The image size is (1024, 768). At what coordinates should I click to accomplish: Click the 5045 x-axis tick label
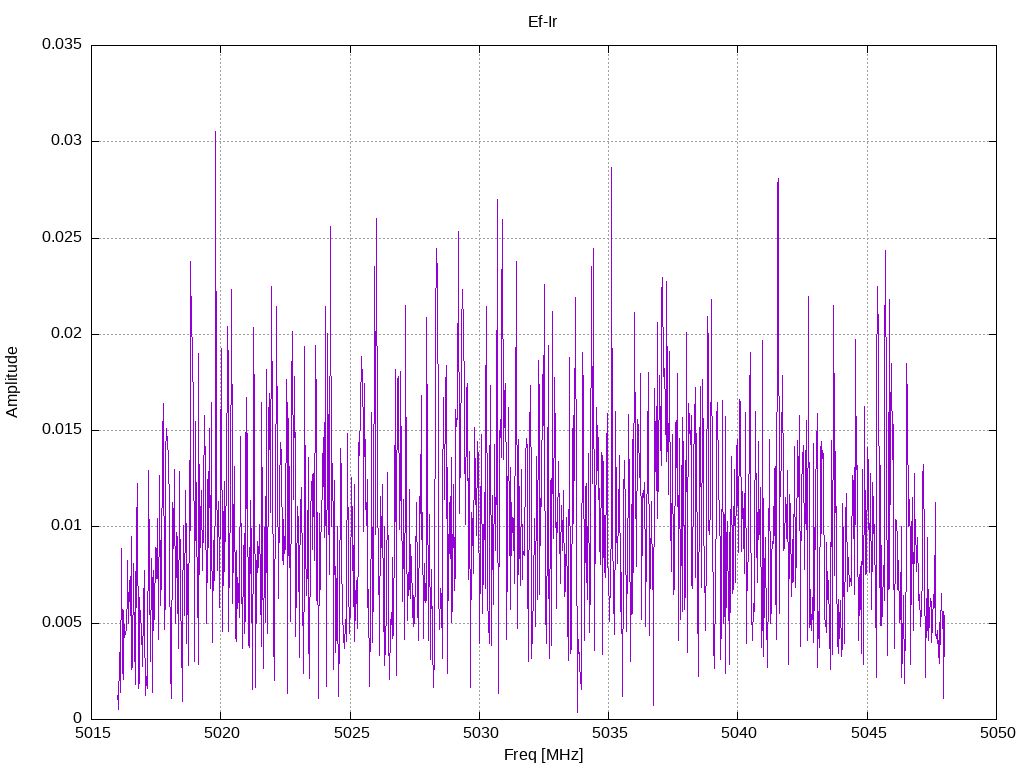point(869,733)
